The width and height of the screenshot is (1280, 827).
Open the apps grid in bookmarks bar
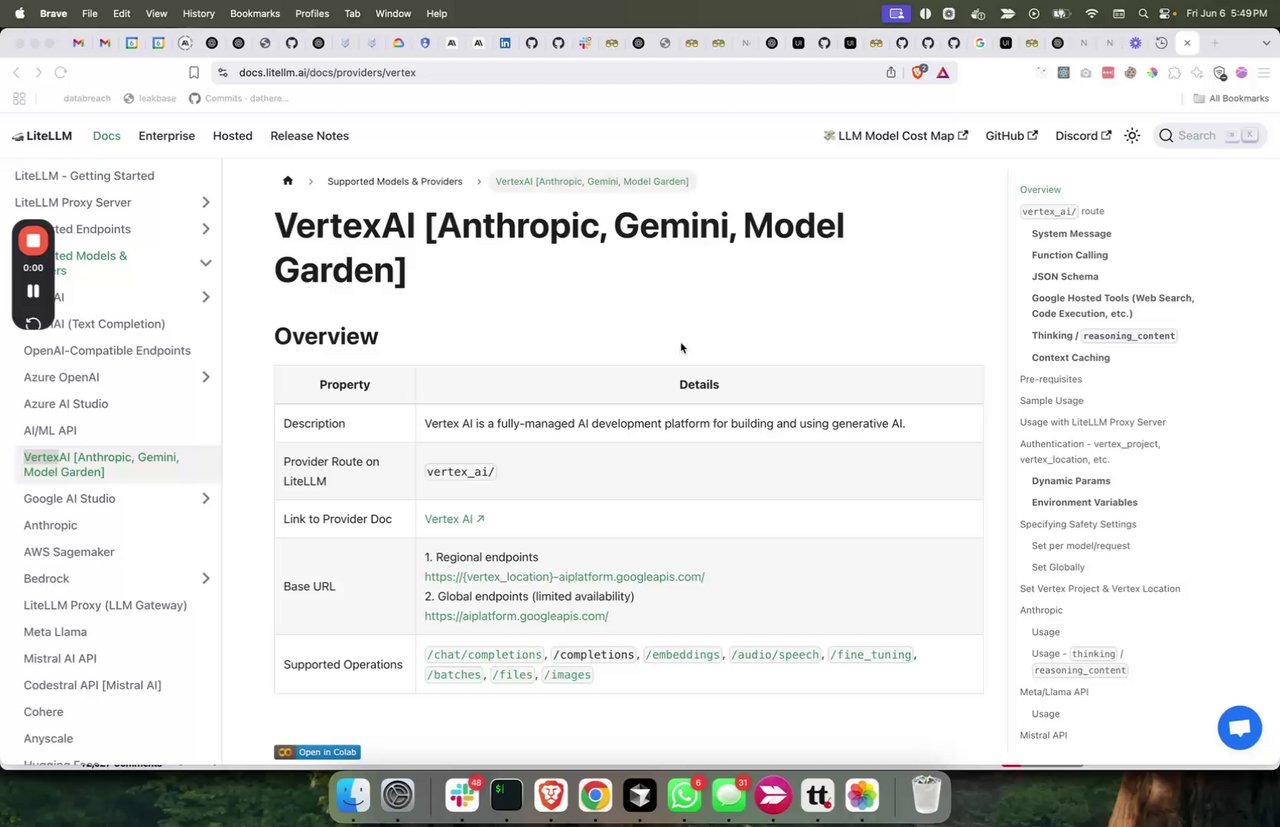19,98
